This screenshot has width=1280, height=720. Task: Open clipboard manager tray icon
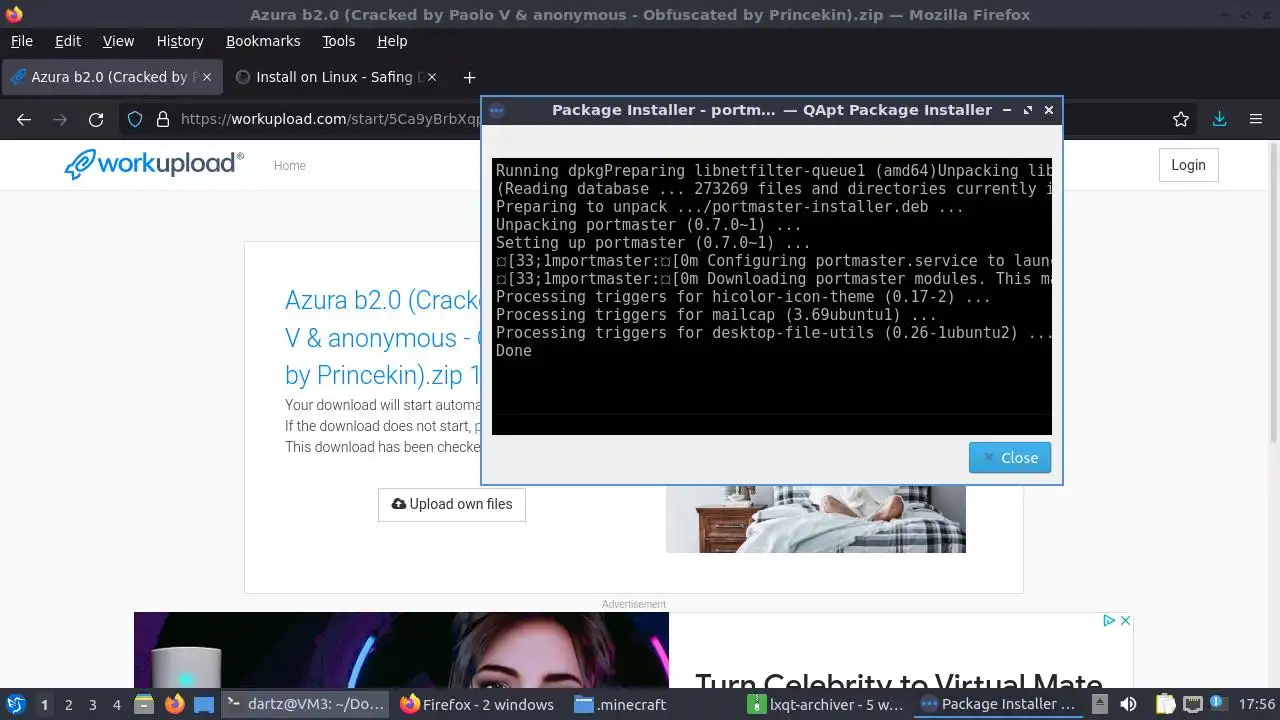(x=1165, y=704)
